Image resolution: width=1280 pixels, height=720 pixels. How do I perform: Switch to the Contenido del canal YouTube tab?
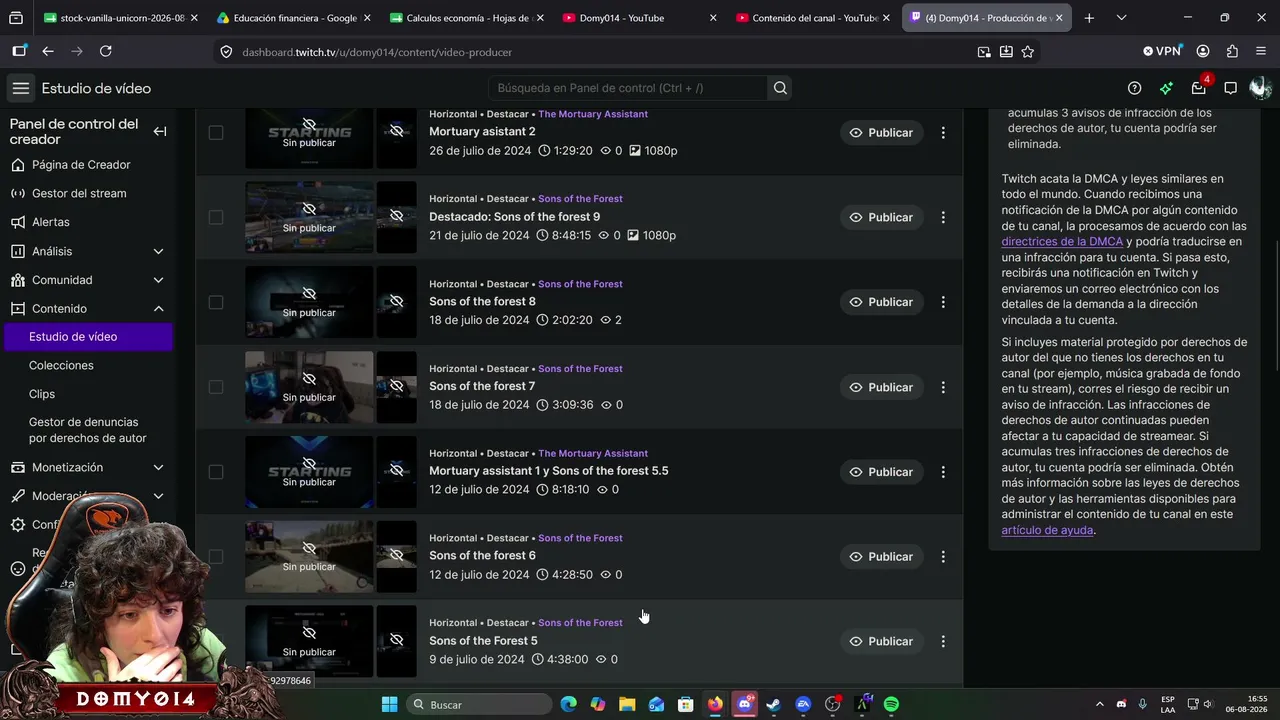click(x=813, y=18)
